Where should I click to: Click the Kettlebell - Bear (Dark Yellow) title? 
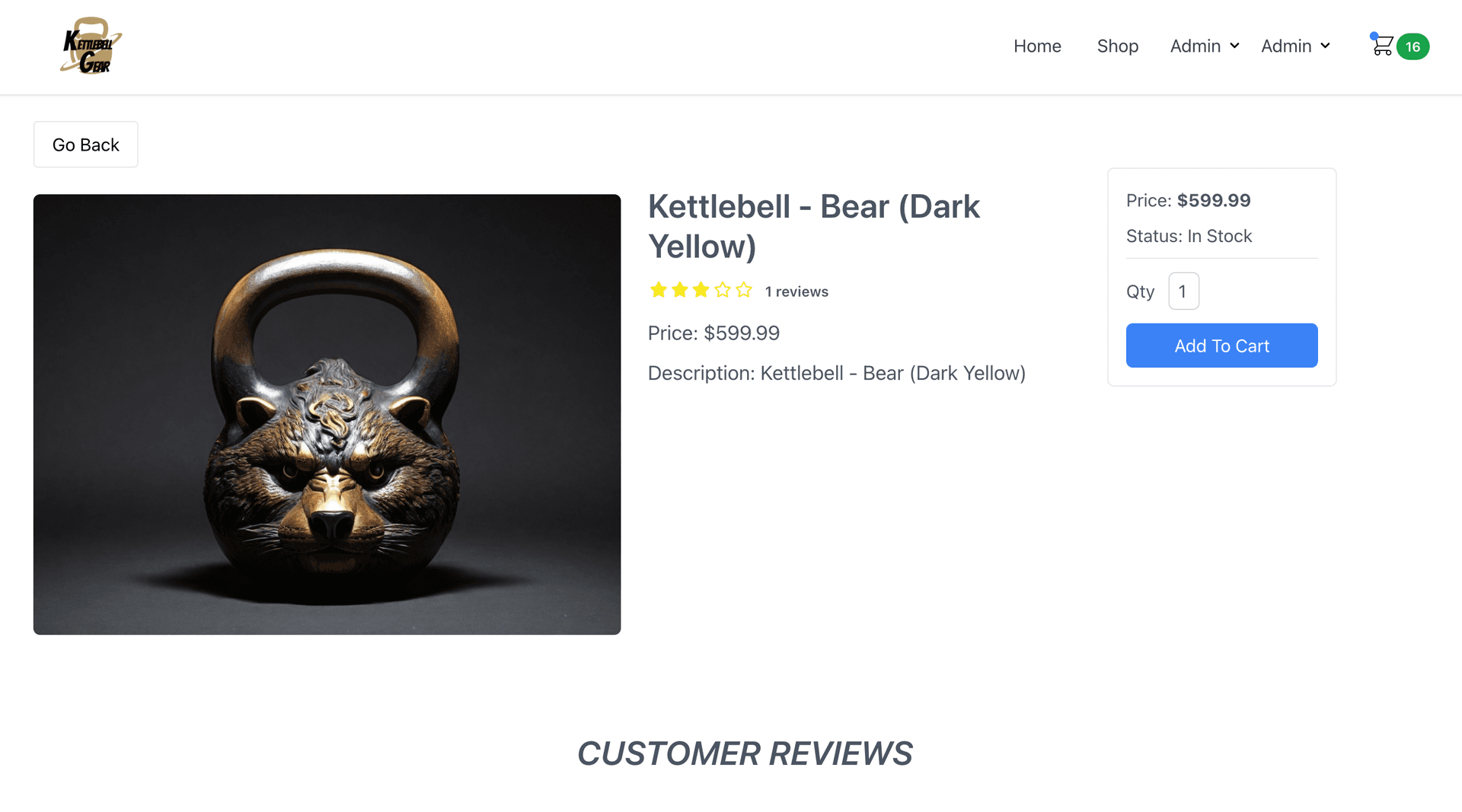point(813,226)
